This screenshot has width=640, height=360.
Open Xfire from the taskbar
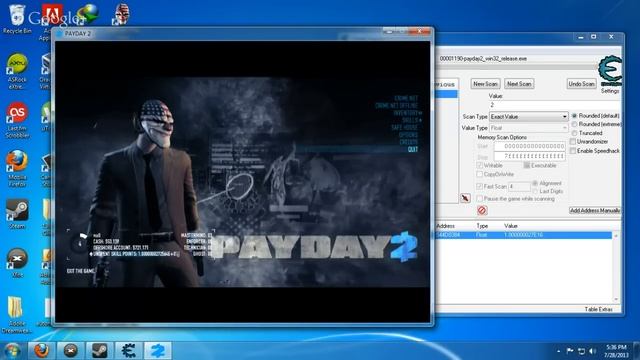pos(71,351)
